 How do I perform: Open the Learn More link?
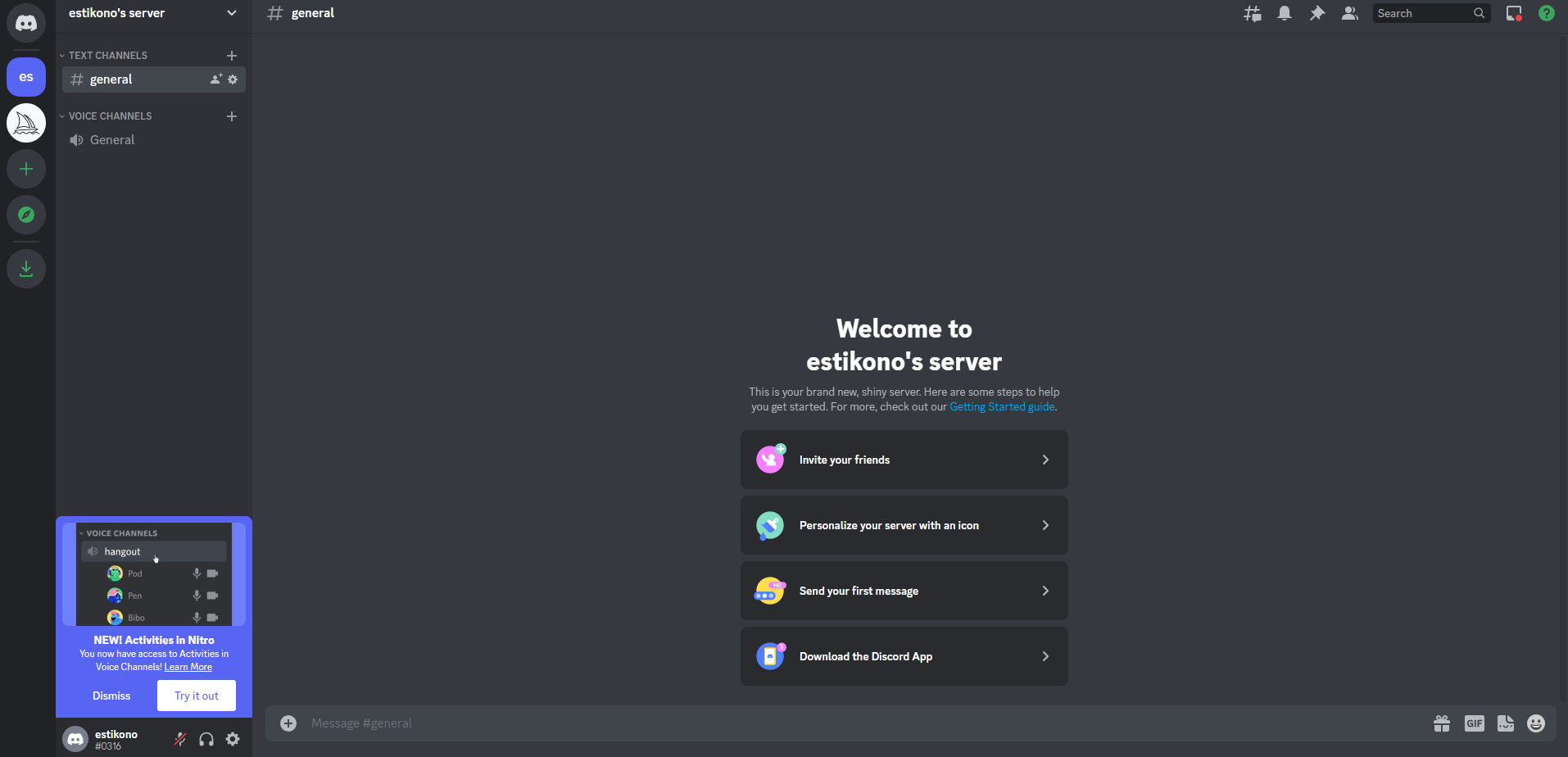coord(188,667)
